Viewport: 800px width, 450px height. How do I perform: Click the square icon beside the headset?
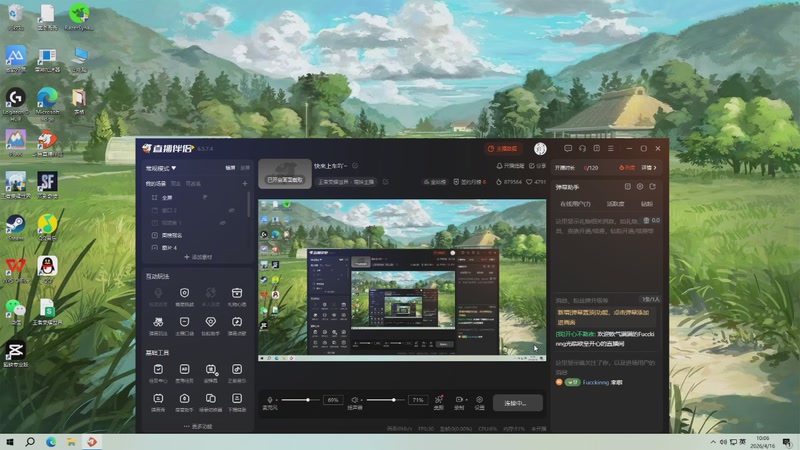pos(596,148)
